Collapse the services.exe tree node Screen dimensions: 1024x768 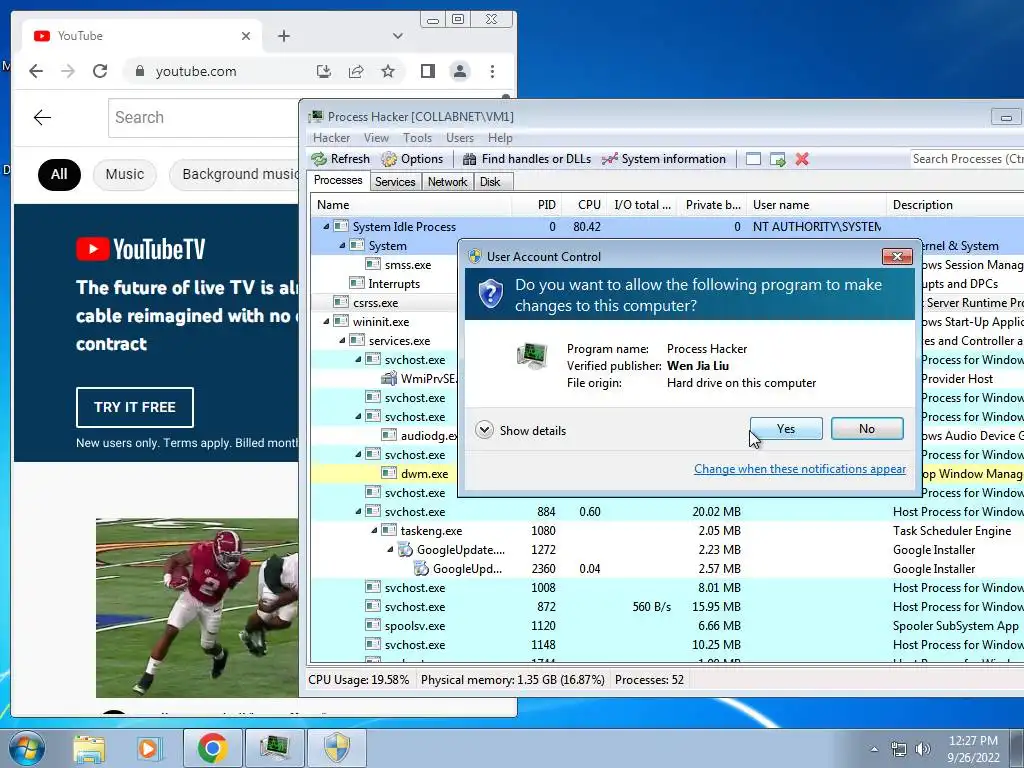(x=342, y=340)
